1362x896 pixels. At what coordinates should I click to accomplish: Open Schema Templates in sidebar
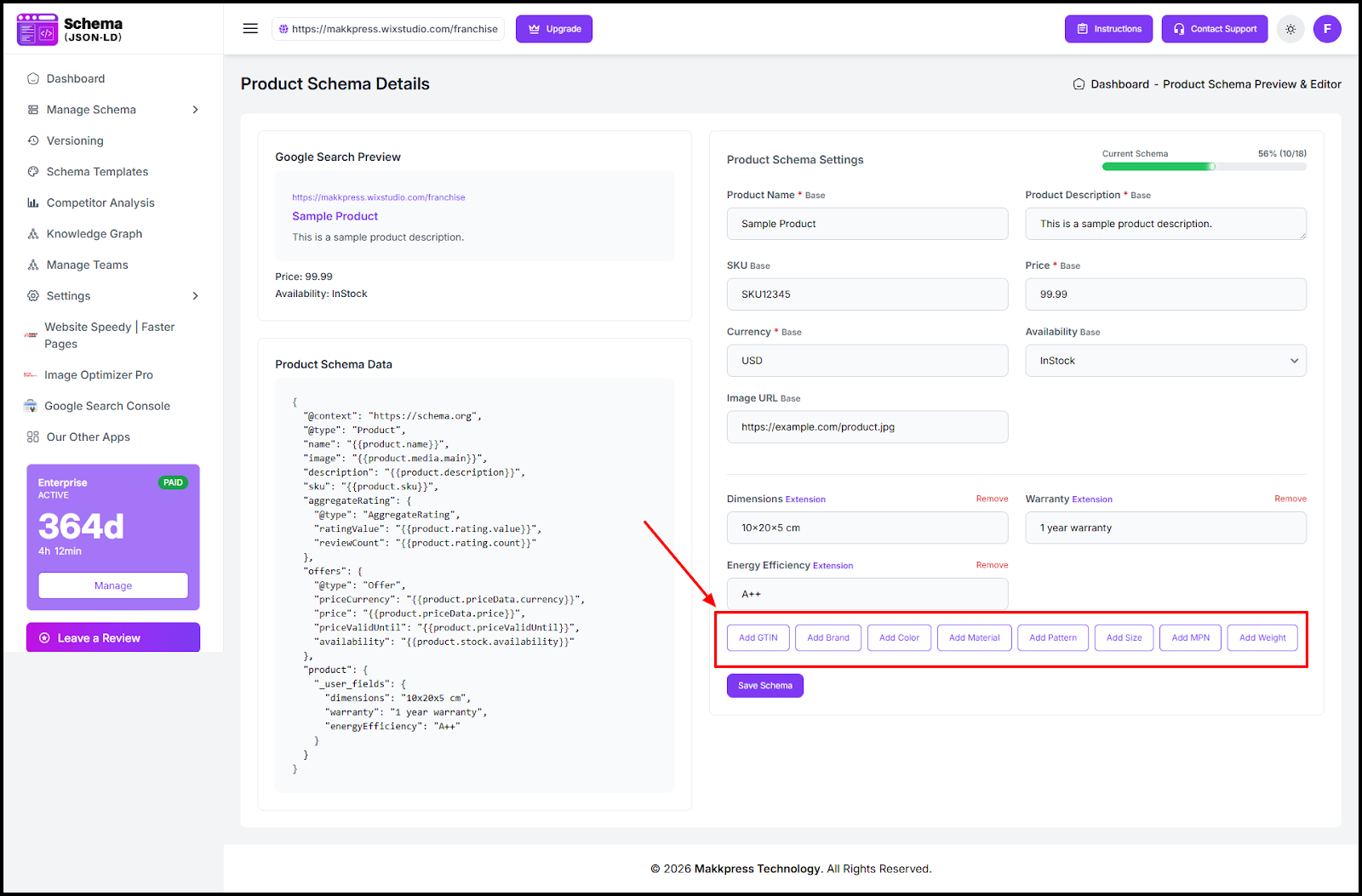point(97,172)
